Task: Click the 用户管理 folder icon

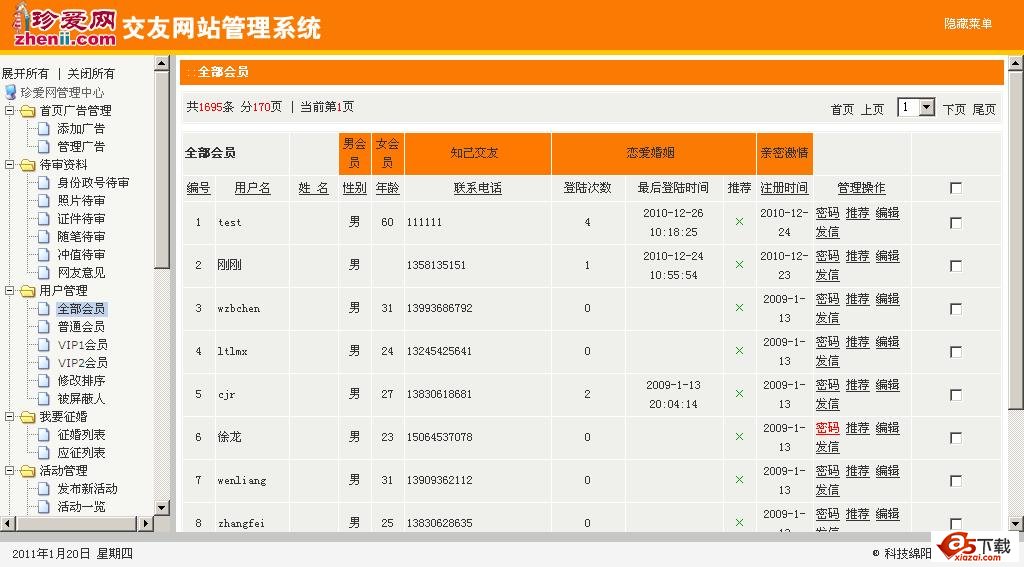Action: pyautogui.click(x=27, y=291)
